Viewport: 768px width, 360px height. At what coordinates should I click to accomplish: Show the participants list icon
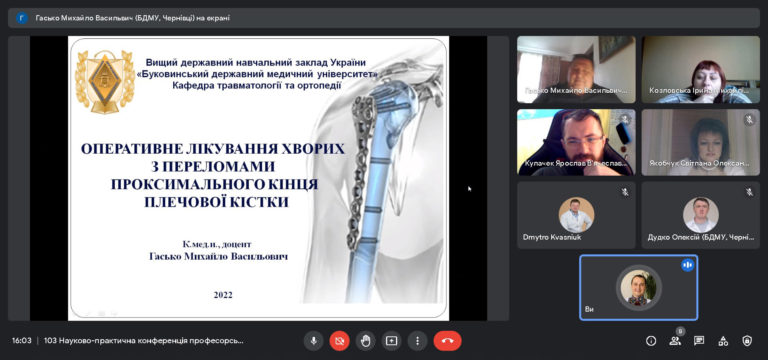(x=675, y=341)
